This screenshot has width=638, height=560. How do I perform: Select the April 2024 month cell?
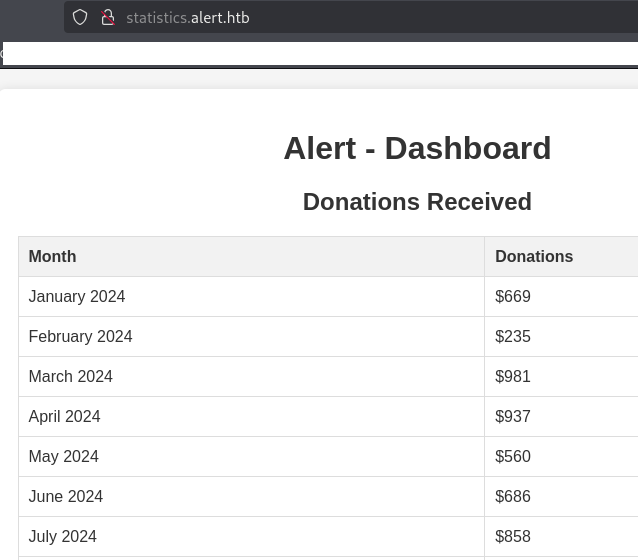coord(64,416)
